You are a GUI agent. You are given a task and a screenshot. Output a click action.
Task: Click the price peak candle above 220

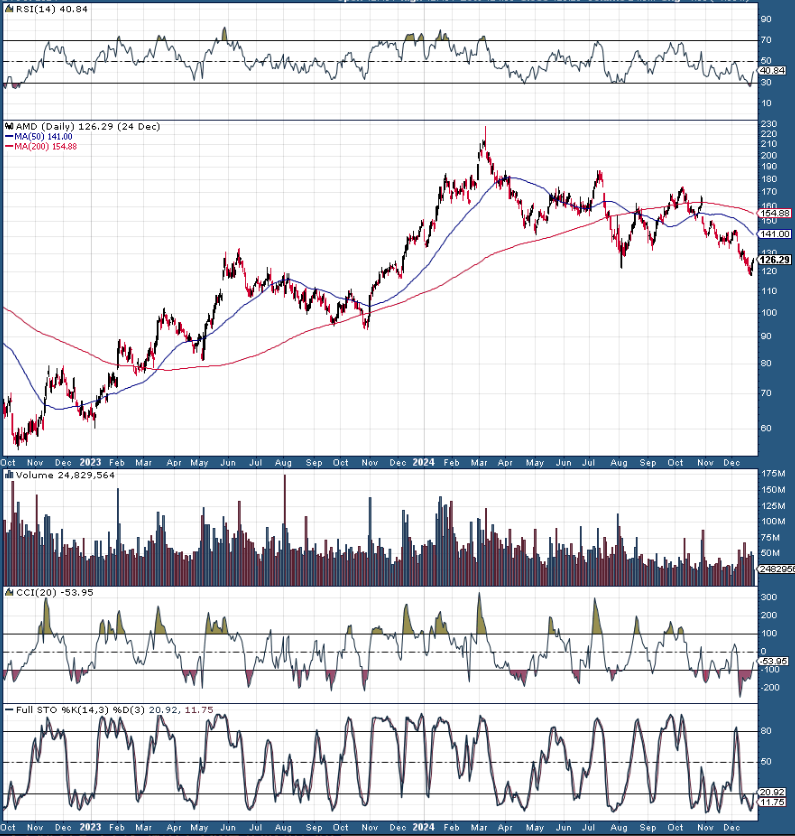pos(485,135)
